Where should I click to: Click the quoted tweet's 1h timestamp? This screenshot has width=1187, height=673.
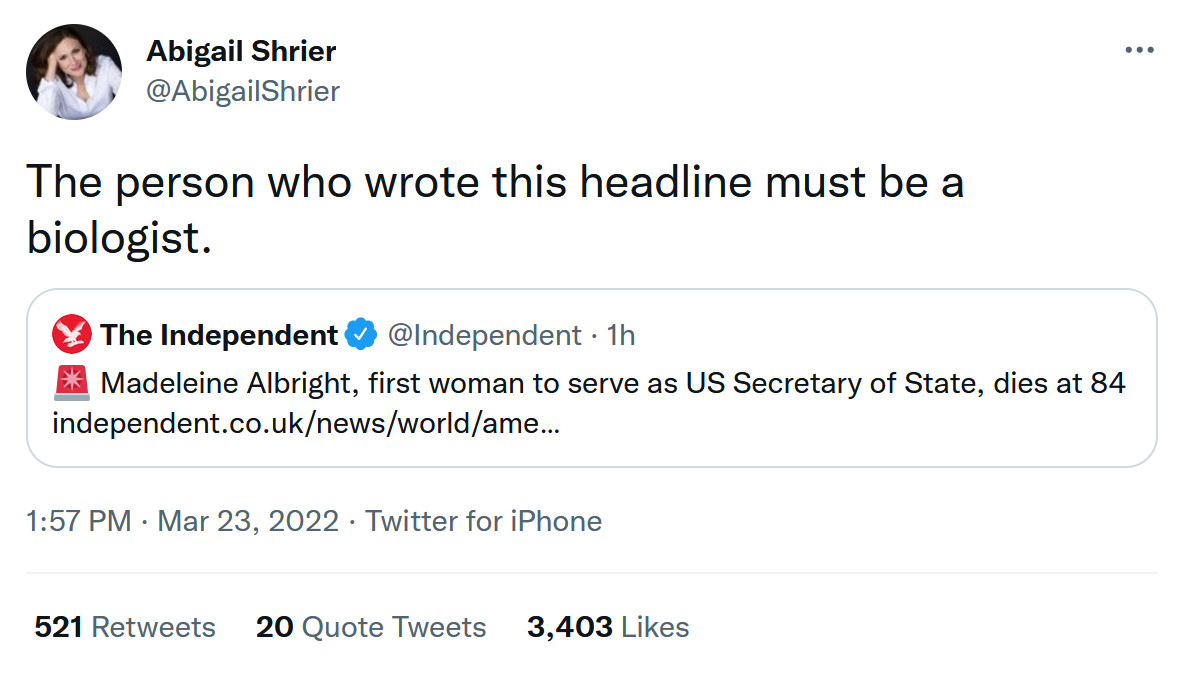[621, 335]
